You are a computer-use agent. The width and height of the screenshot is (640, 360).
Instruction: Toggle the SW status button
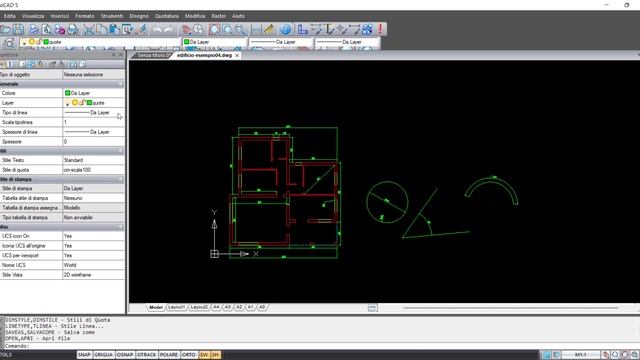click(x=204, y=355)
